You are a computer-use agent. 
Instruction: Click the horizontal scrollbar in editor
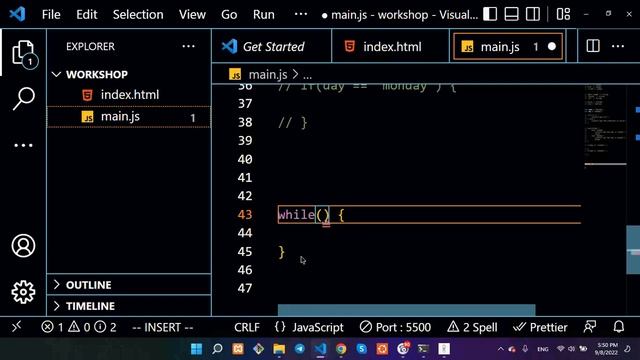coord(407,310)
